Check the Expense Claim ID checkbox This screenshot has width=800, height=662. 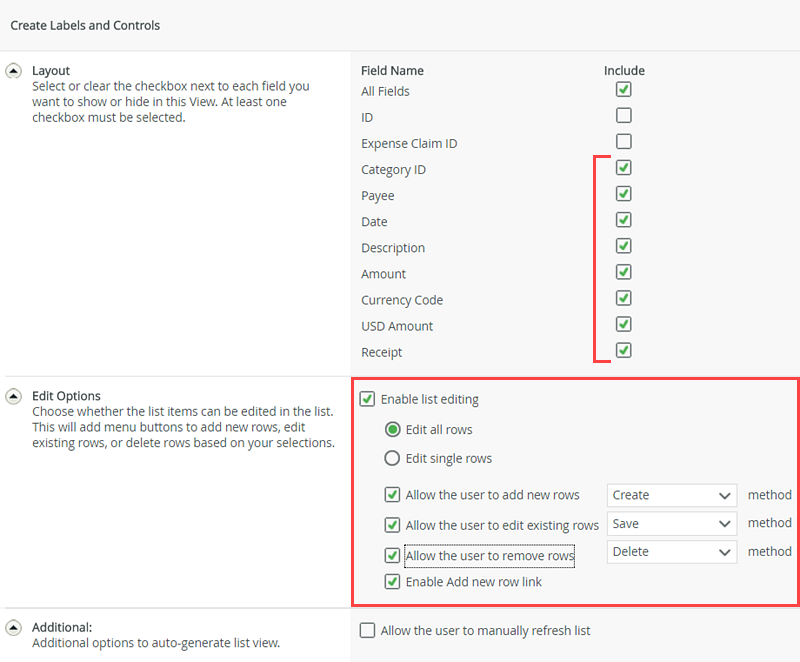(624, 142)
